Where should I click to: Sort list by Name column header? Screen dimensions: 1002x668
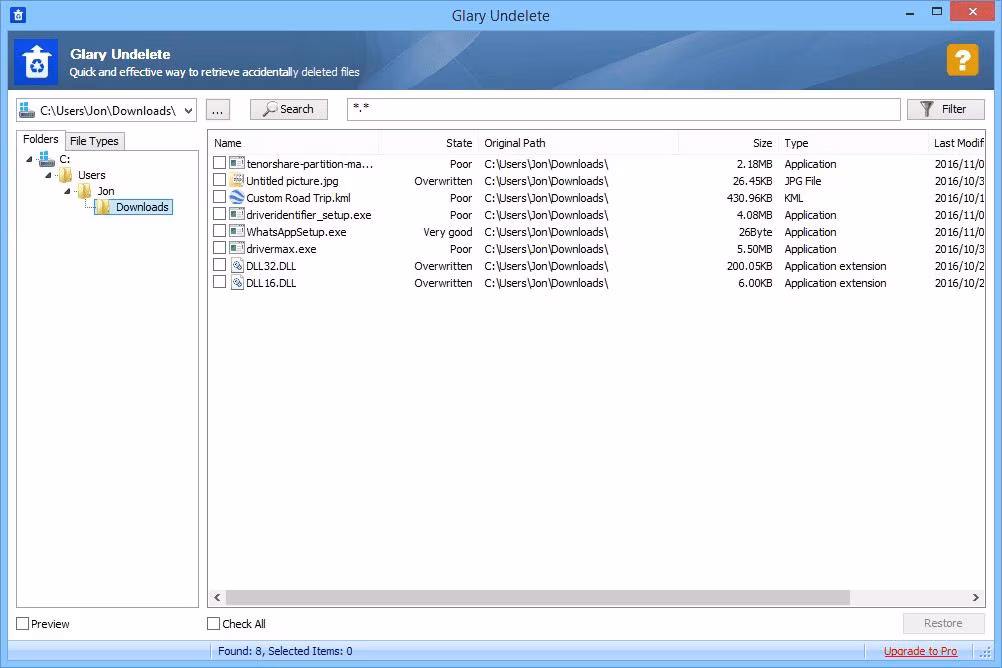click(293, 143)
